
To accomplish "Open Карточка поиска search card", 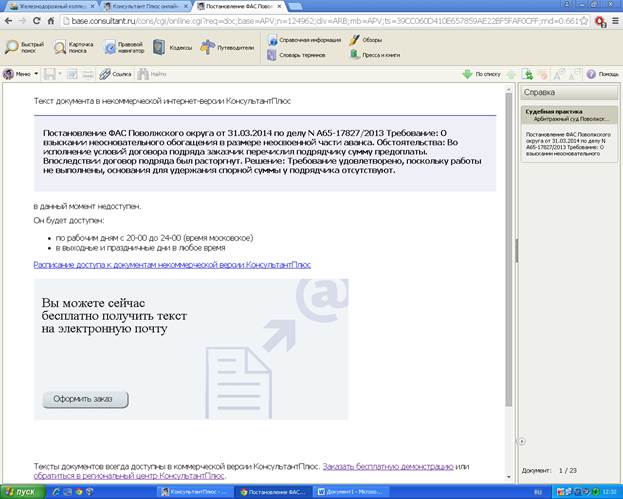I will (74, 47).
